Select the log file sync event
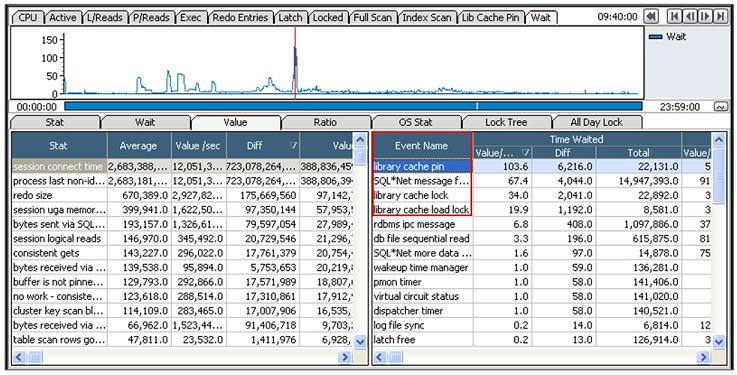The height and width of the screenshot is (375, 737). click(542, 325)
